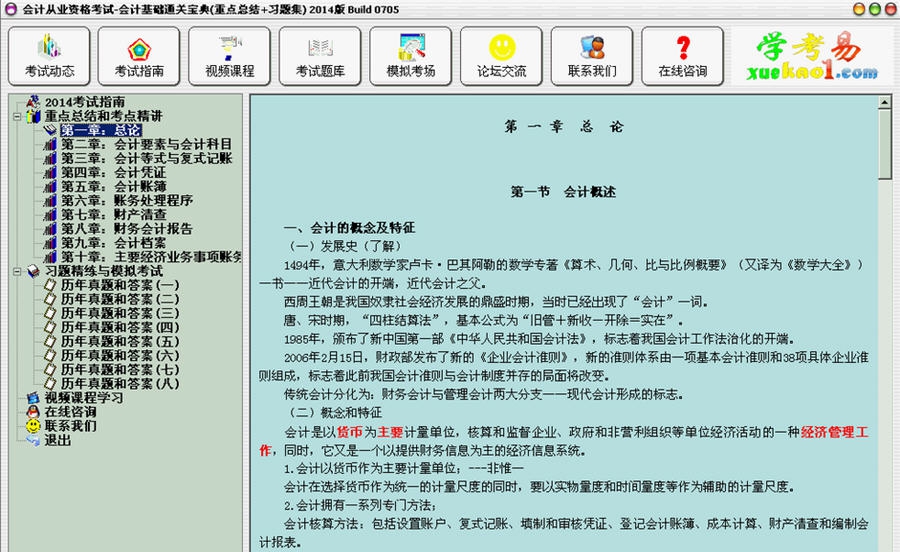
Task: Launch the 模拟考场 toolbar button
Action: 411,56
